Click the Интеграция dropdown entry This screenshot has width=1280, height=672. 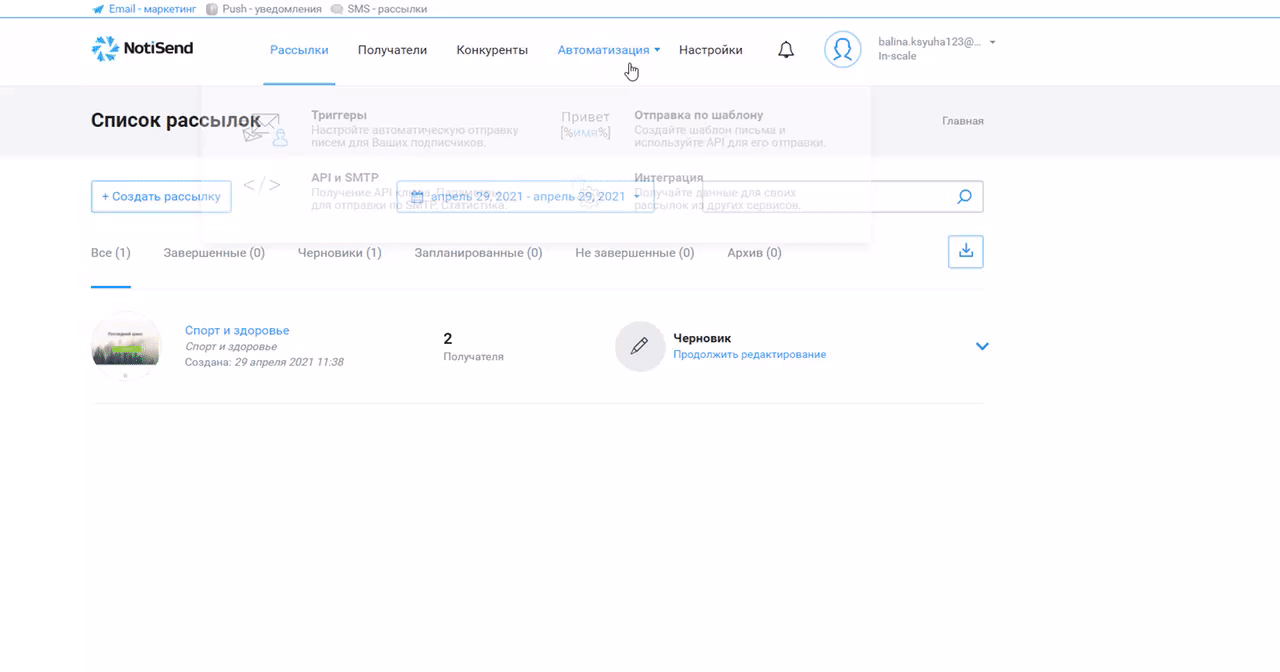pyautogui.click(x=668, y=177)
